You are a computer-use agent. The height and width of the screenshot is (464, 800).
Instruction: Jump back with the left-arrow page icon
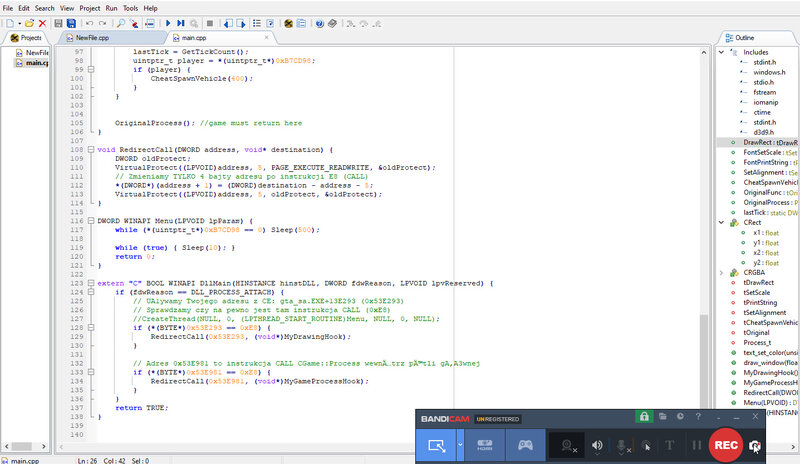click(228, 23)
